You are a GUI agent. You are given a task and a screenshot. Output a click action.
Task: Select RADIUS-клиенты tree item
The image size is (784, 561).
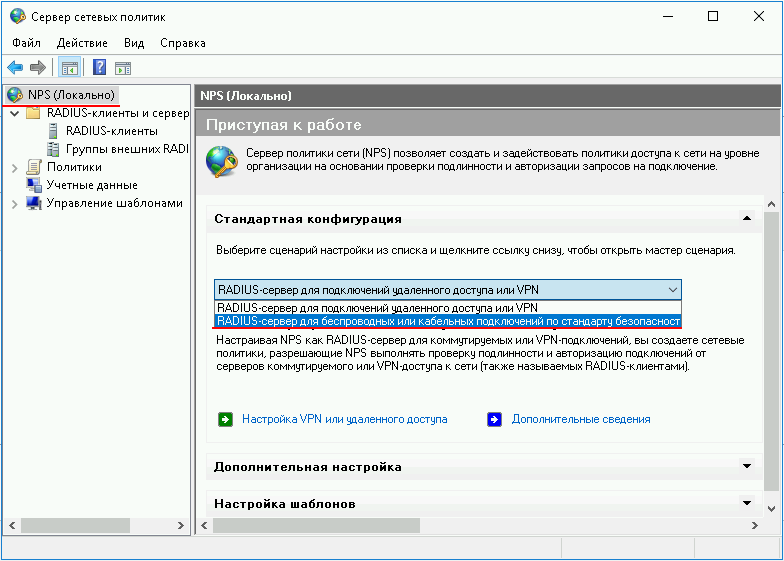click(112, 131)
